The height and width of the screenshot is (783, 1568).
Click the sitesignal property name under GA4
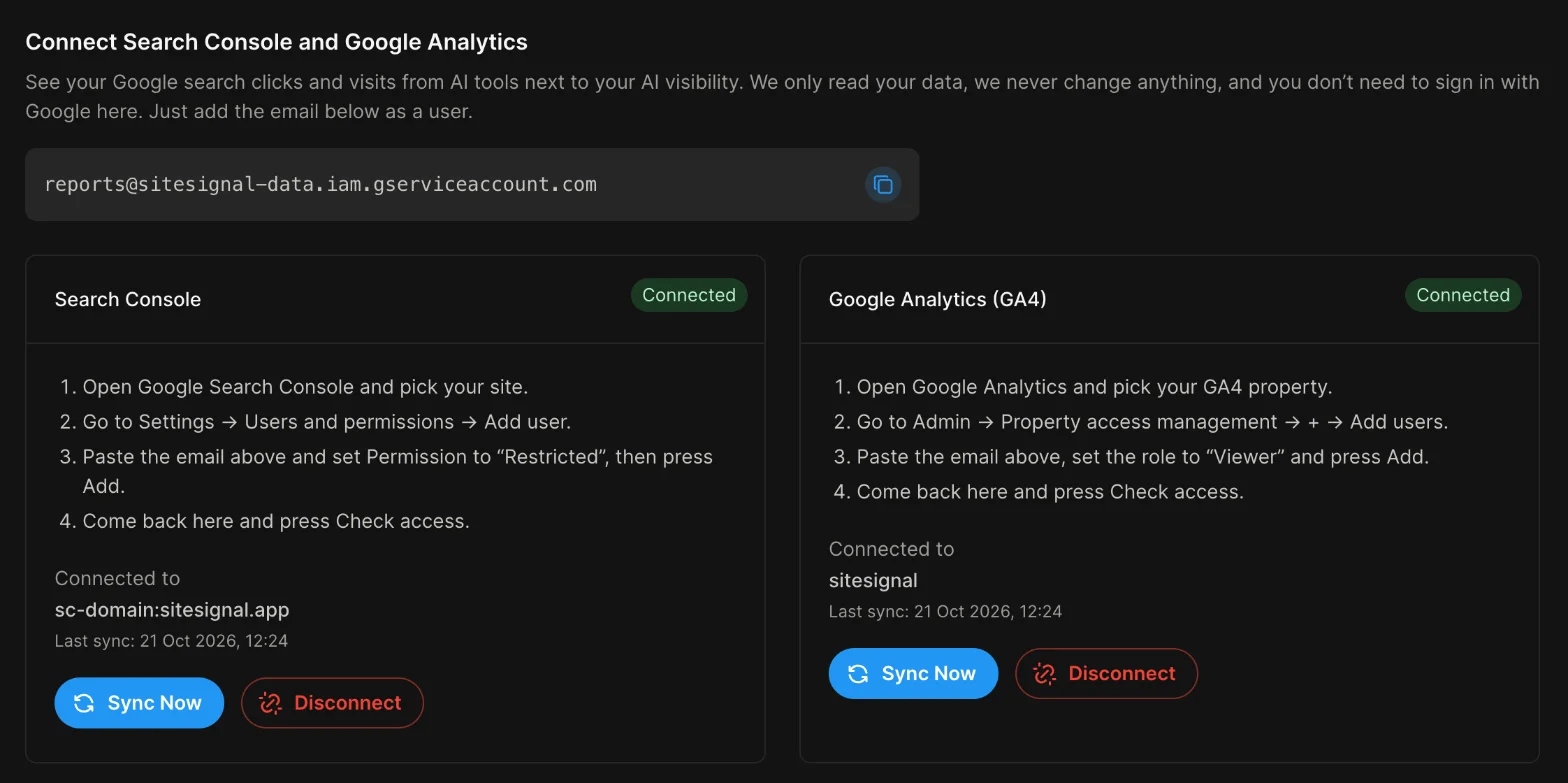point(873,580)
